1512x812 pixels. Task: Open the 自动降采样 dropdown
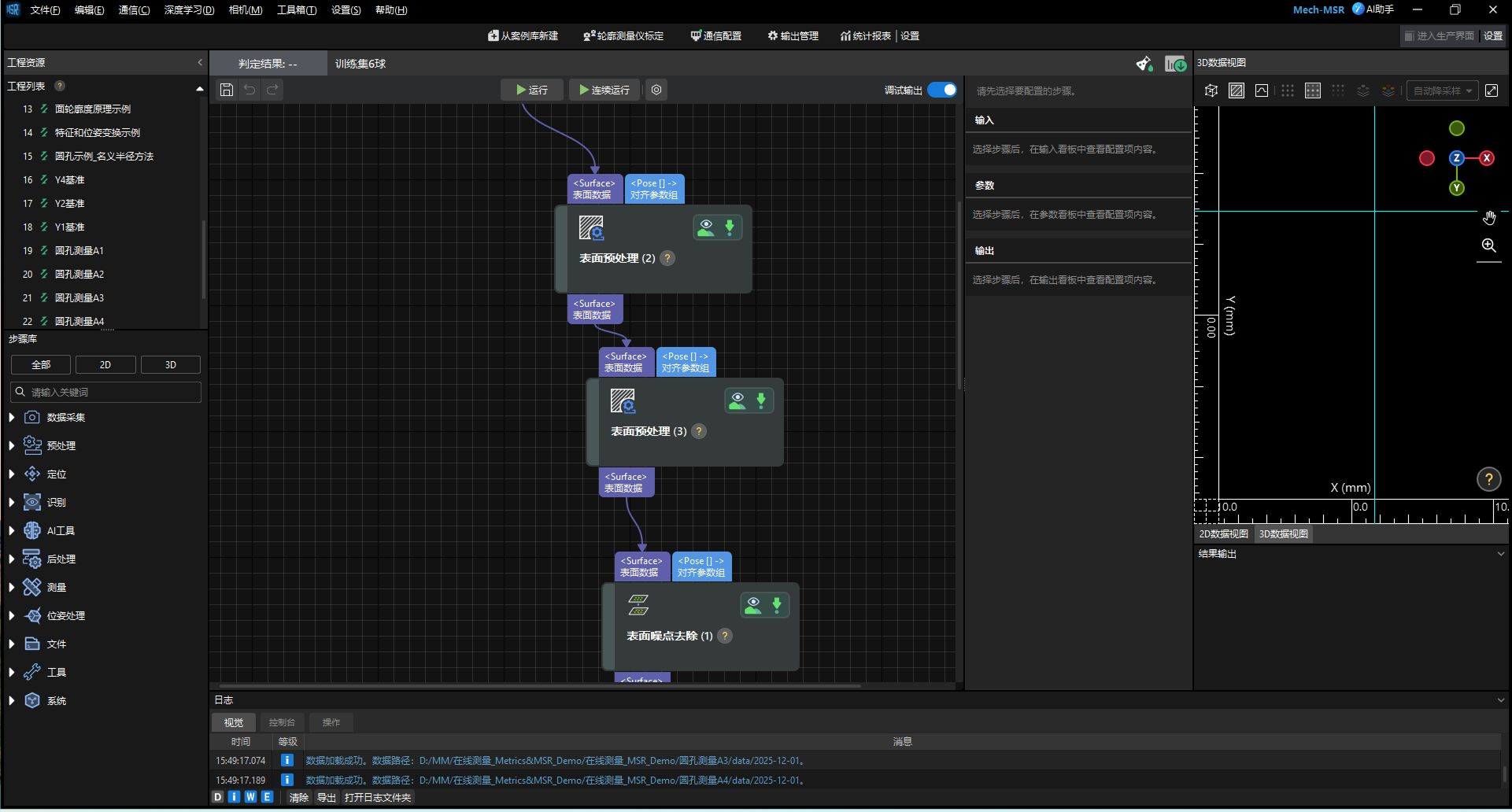(1441, 90)
